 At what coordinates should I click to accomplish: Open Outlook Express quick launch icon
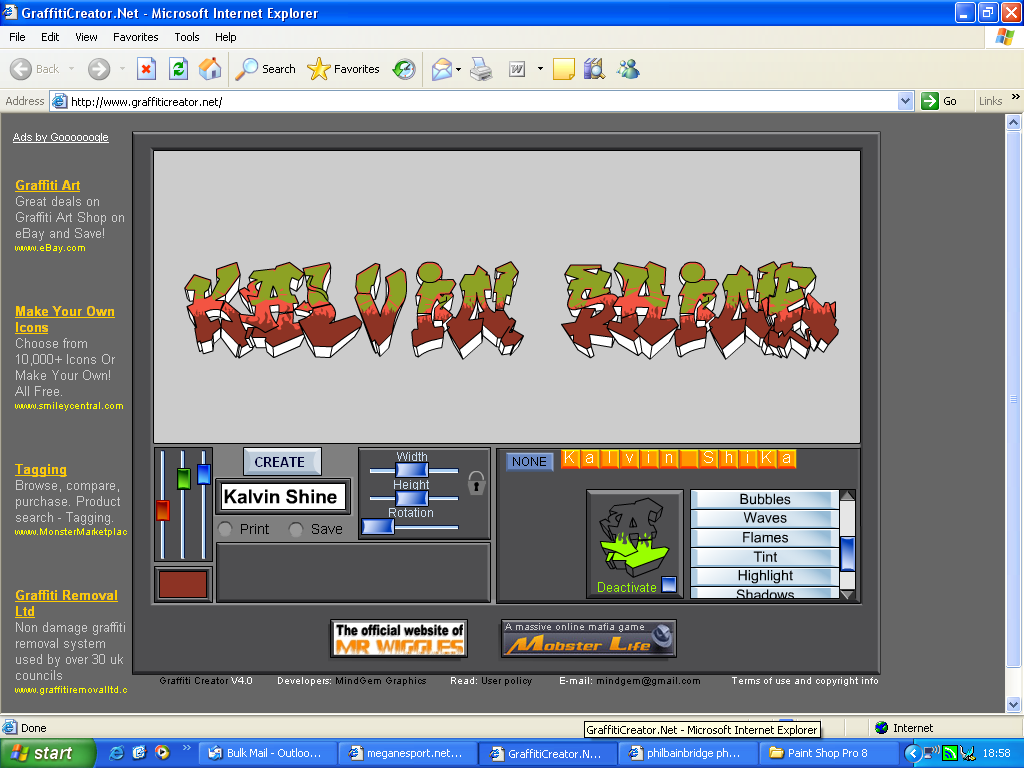click(x=139, y=753)
